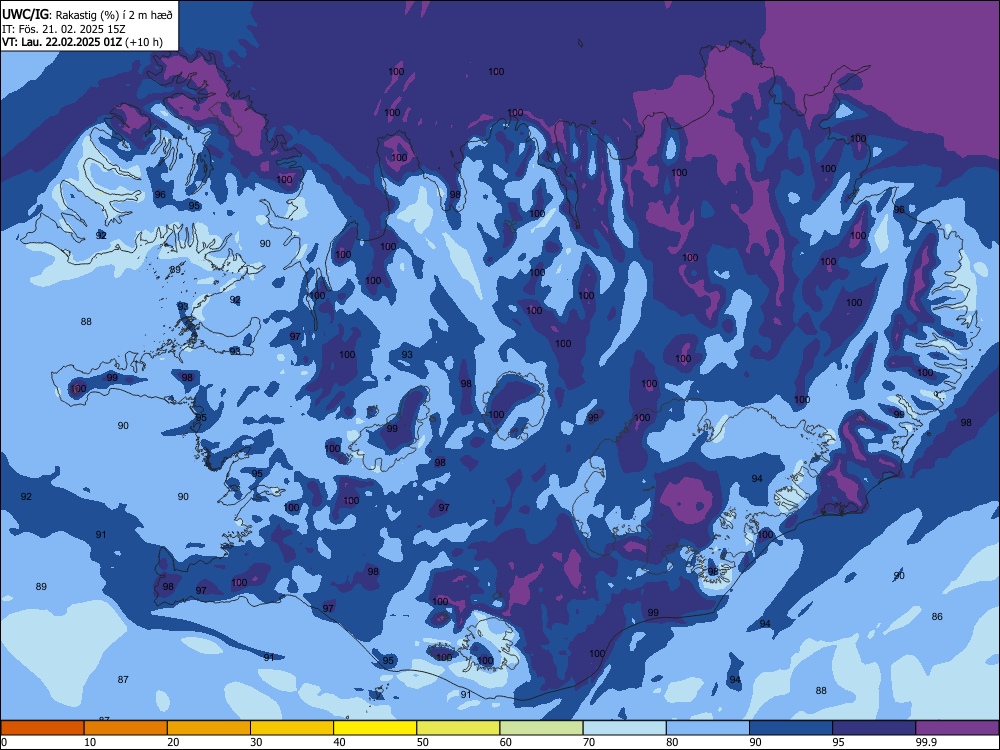
Task: Click the 90–95 dark blue legend swatch
Action: coord(791,728)
